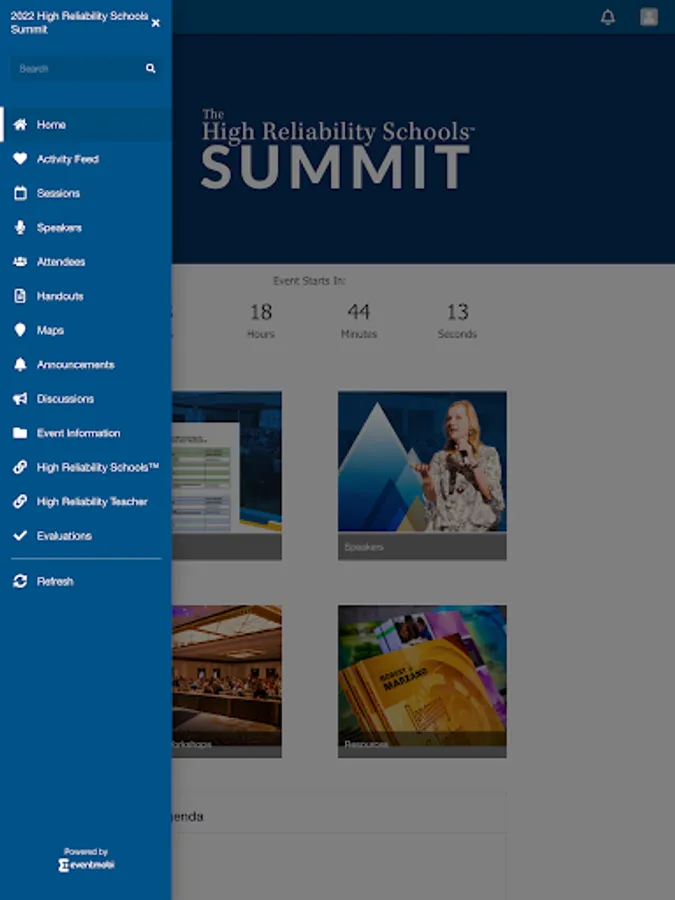Viewport: 675px width, 900px height.
Task: Select Evaluations menu item
Action: pos(86,536)
